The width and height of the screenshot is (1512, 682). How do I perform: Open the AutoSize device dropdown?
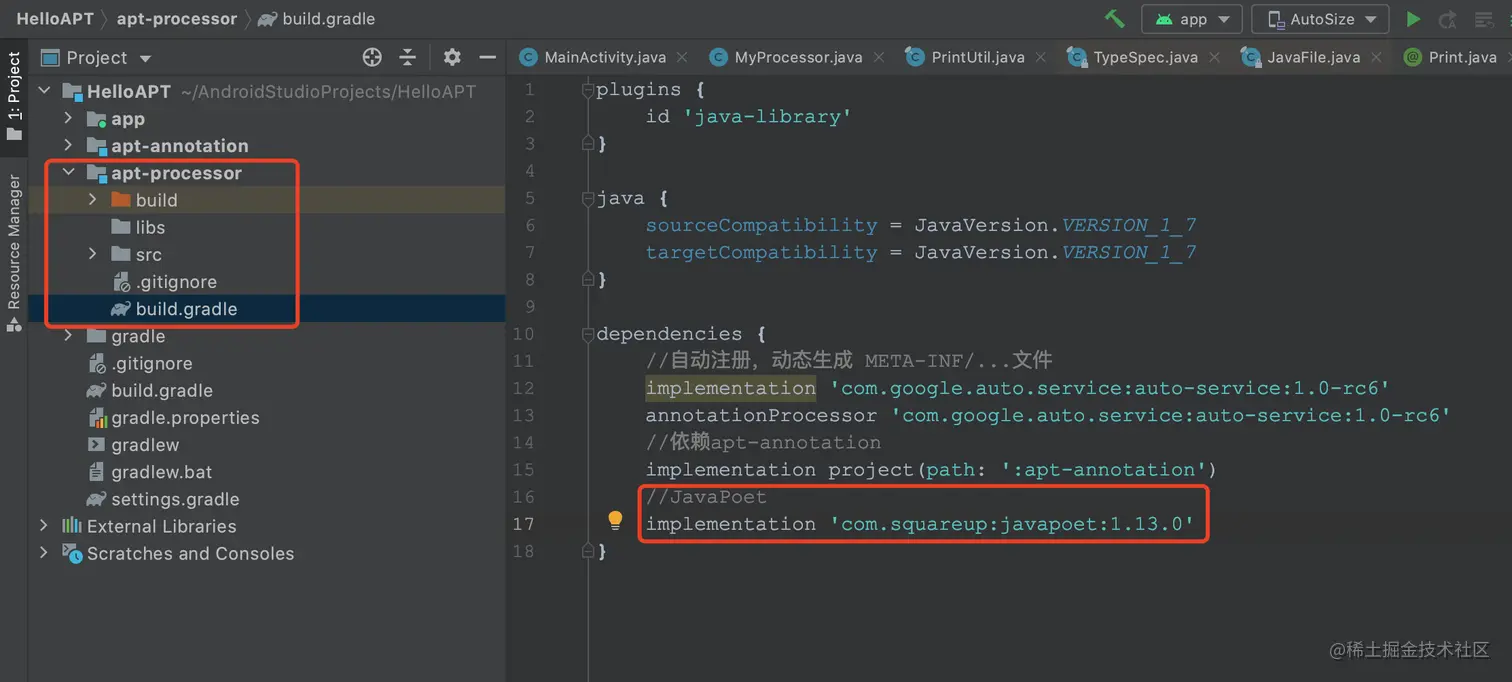point(1321,19)
